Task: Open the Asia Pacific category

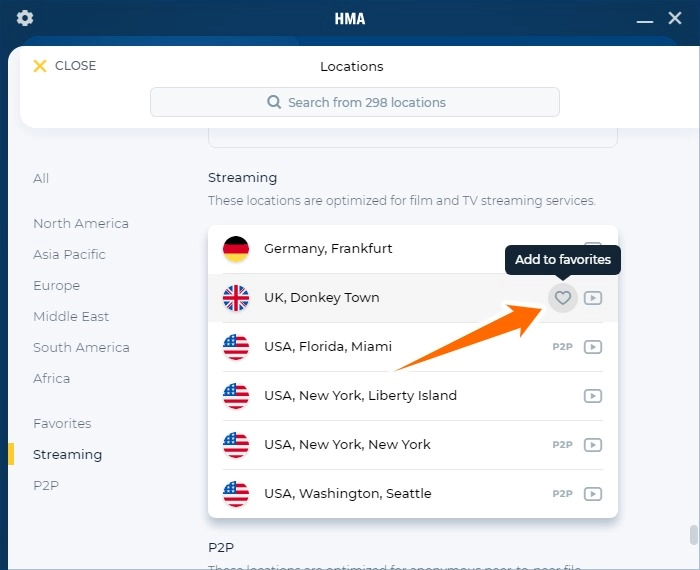Action: point(69,254)
